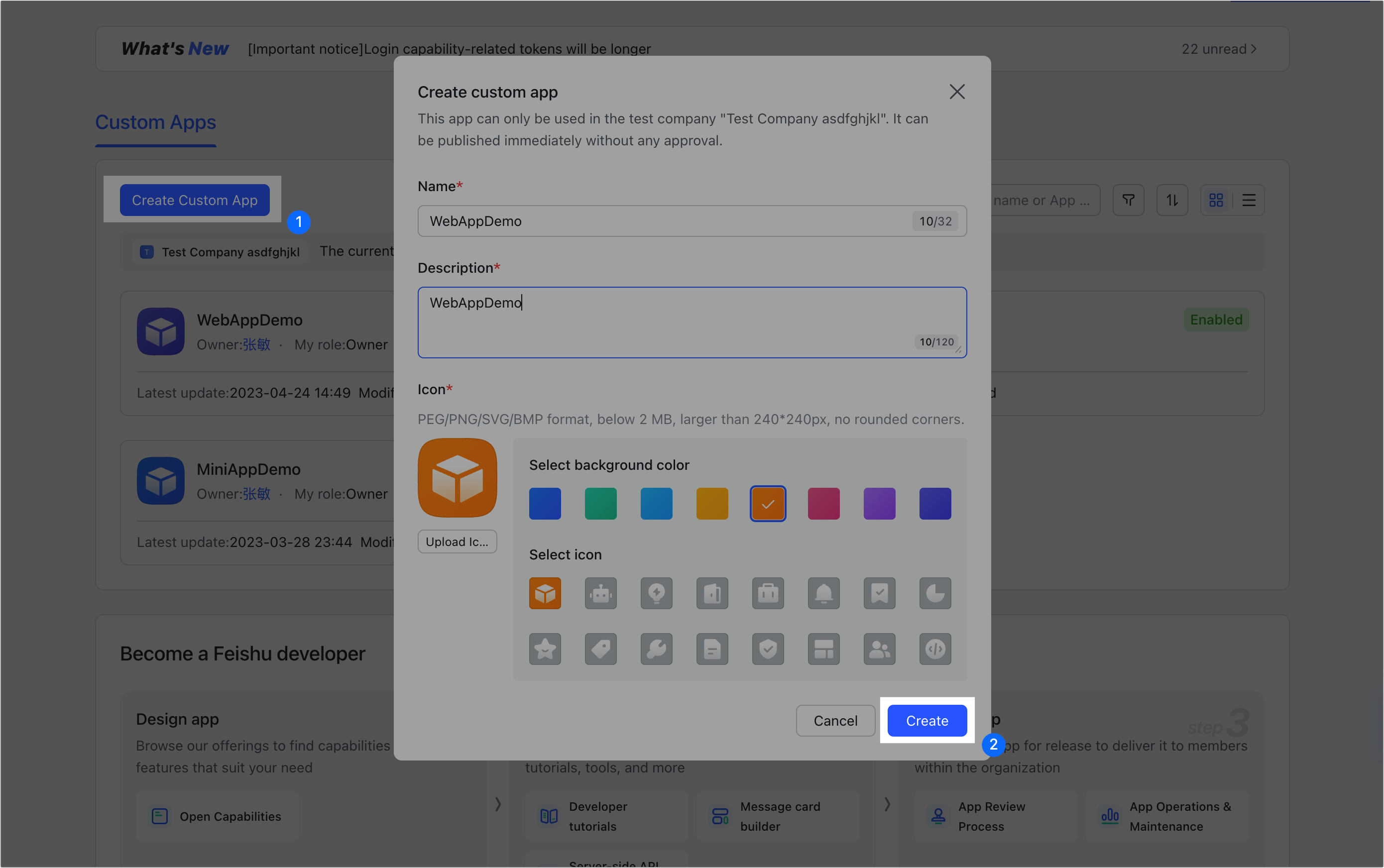The width and height of the screenshot is (1384, 868).
Task: Set background color to magenta
Action: click(823, 504)
